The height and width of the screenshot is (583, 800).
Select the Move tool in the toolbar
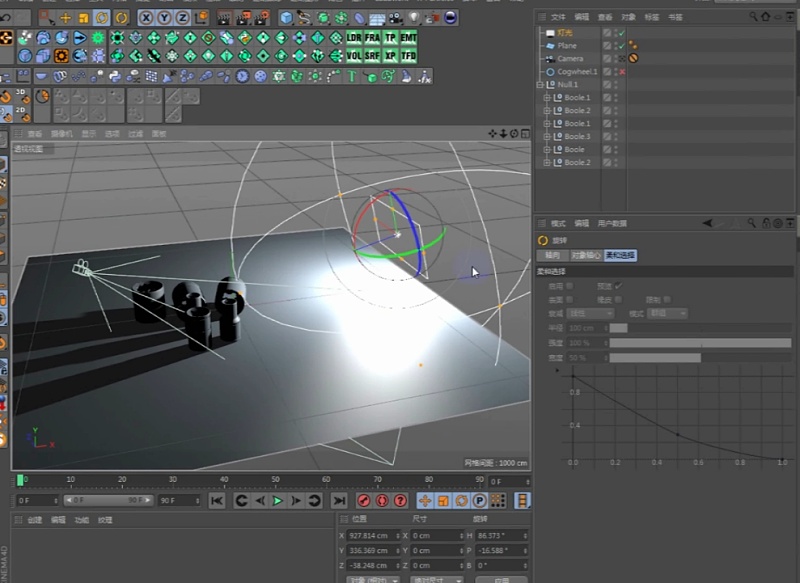tap(66, 17)
